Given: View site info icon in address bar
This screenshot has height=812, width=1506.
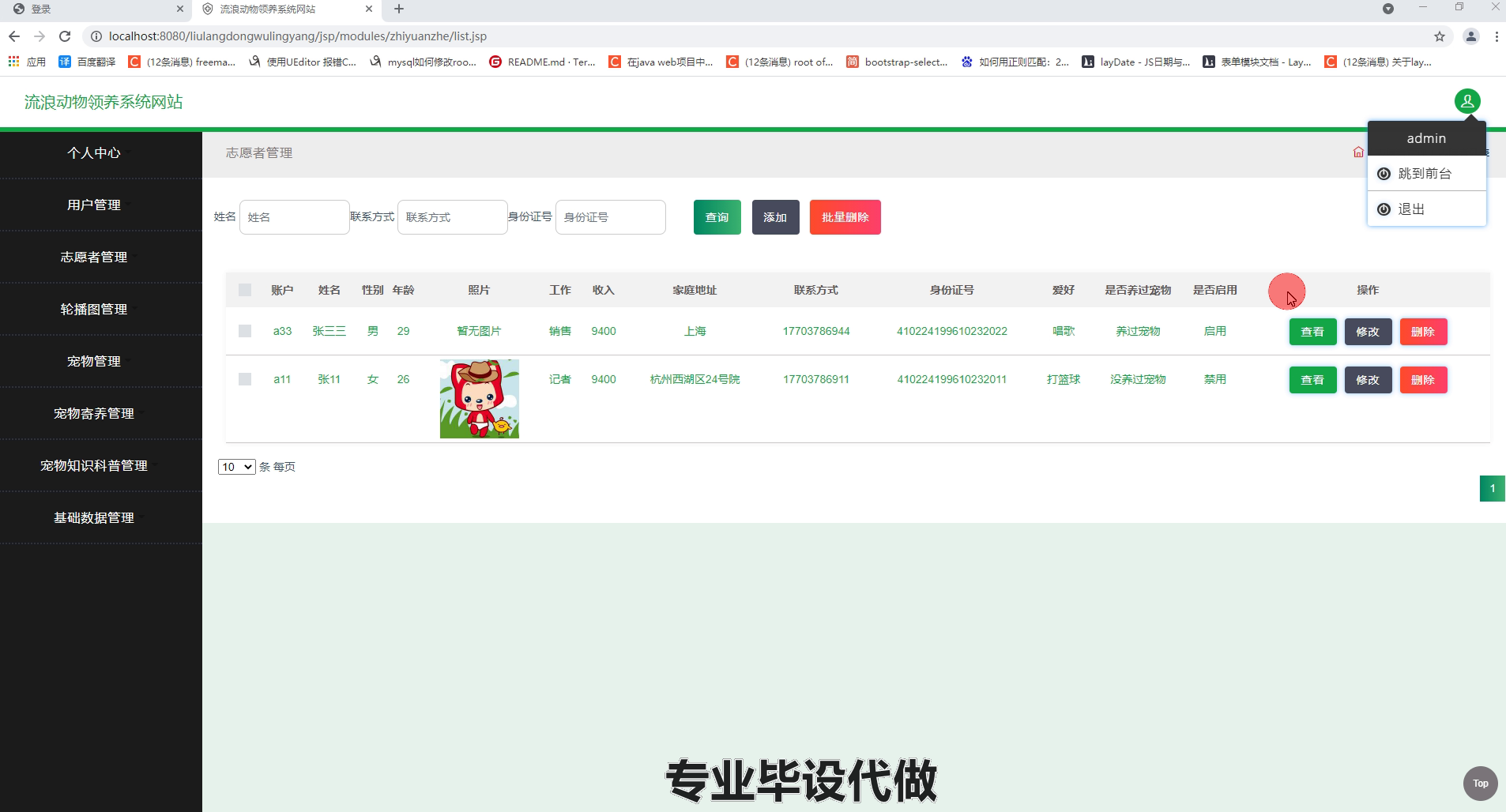Looking at the screenshot, I should pyautogui.click(x=96, y=36).
